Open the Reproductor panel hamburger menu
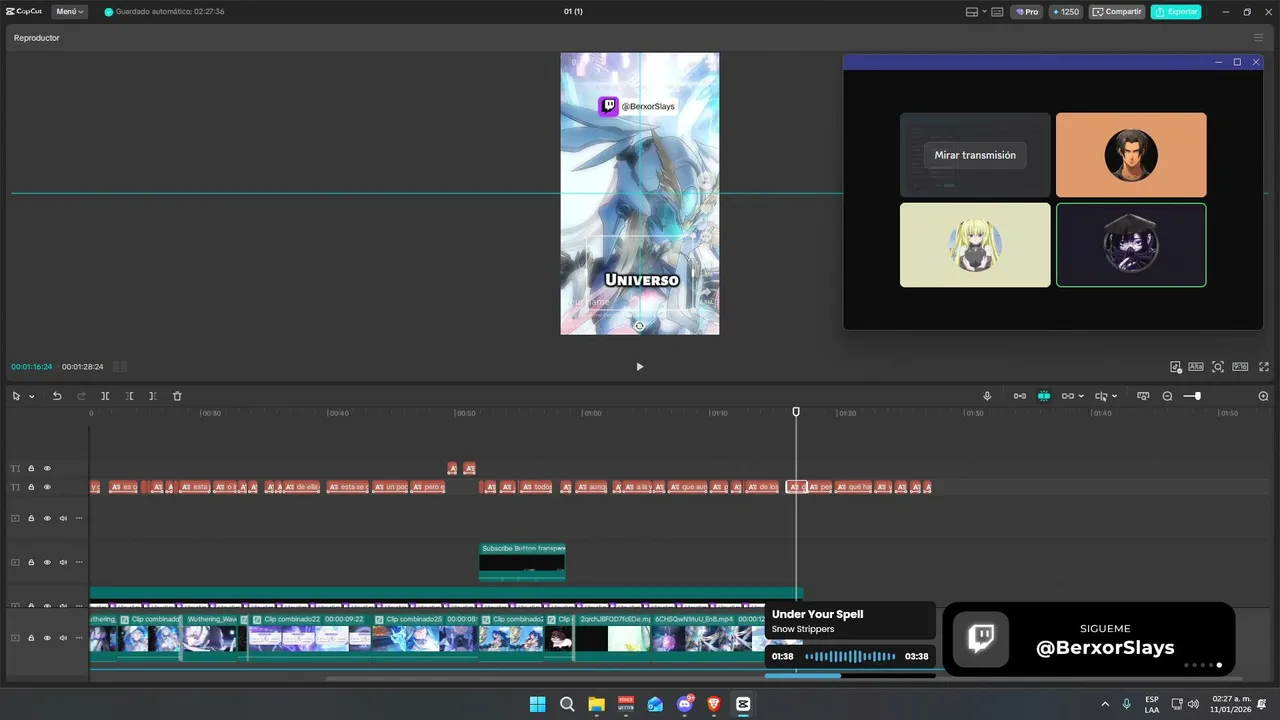1280x720 pixels. 1258,38
